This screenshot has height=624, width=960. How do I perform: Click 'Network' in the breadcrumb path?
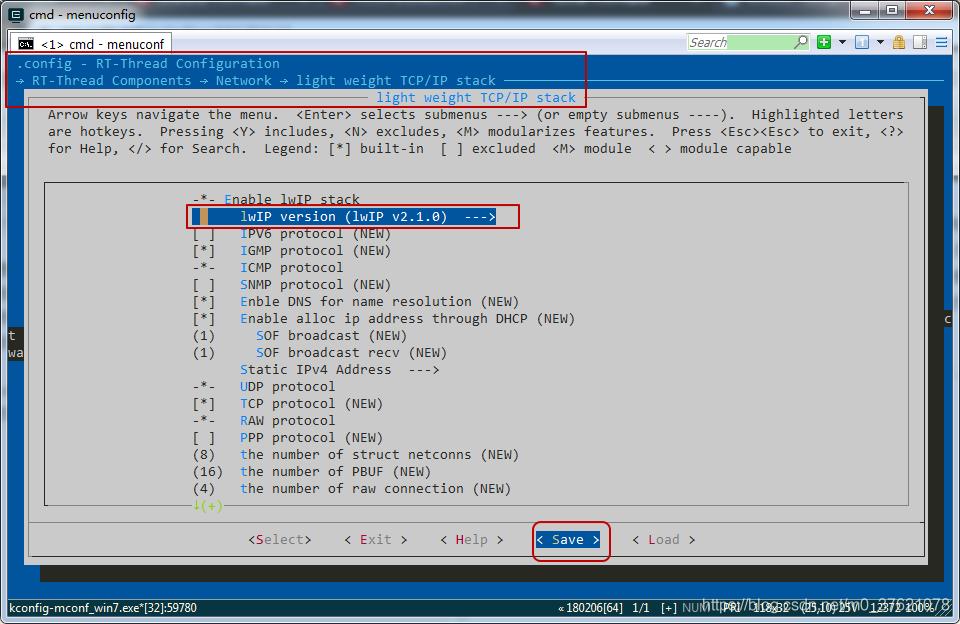pos(244,81)
